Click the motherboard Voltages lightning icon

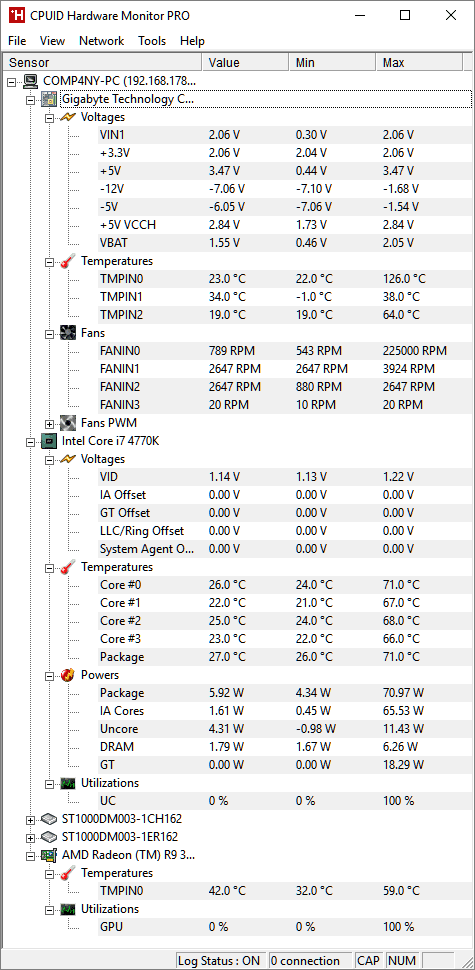68,117
